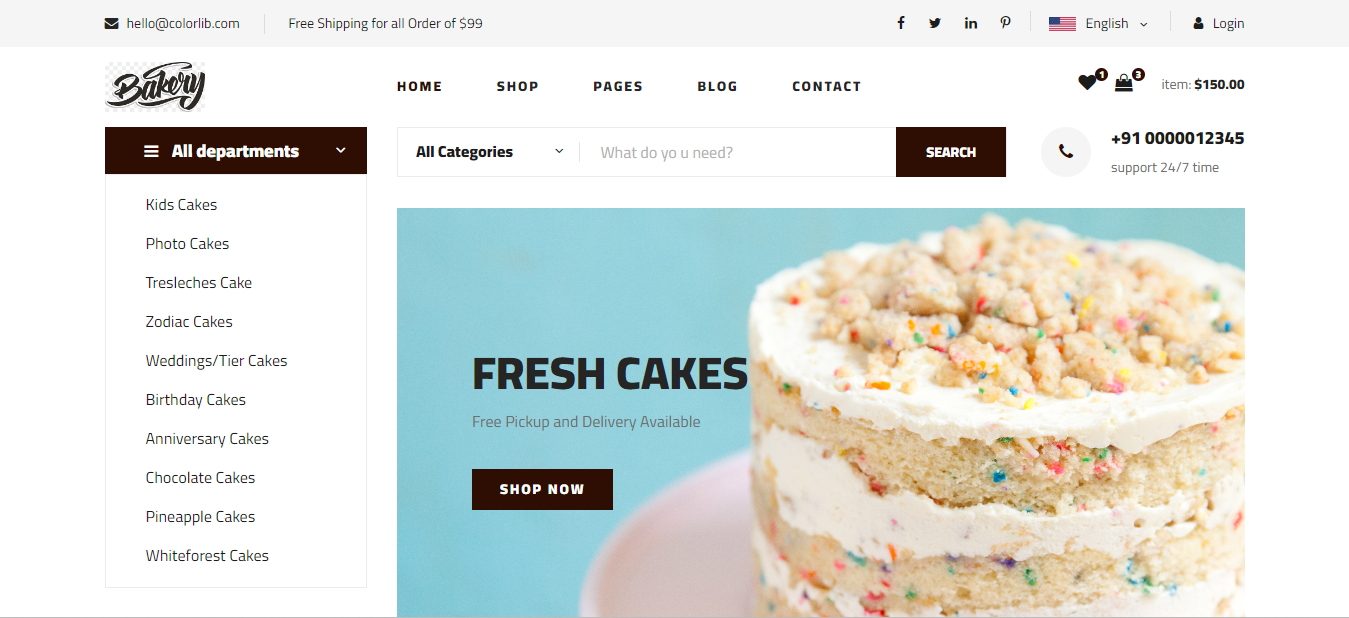
Task: Click the Bakery logo
Action: (x=155, y=86)
